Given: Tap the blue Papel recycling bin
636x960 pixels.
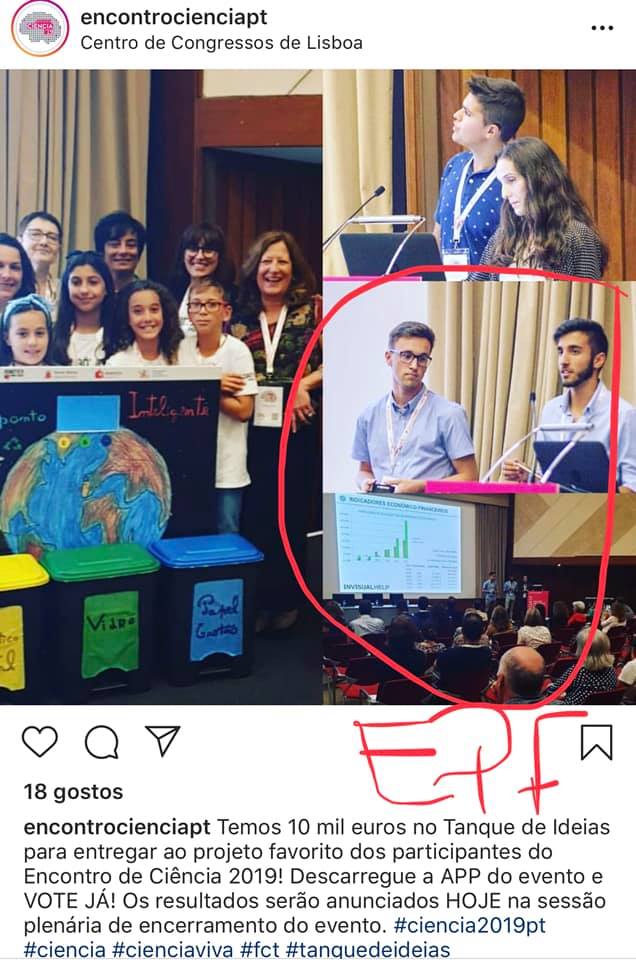Looking at the screenshot, I should coord(208,608).
